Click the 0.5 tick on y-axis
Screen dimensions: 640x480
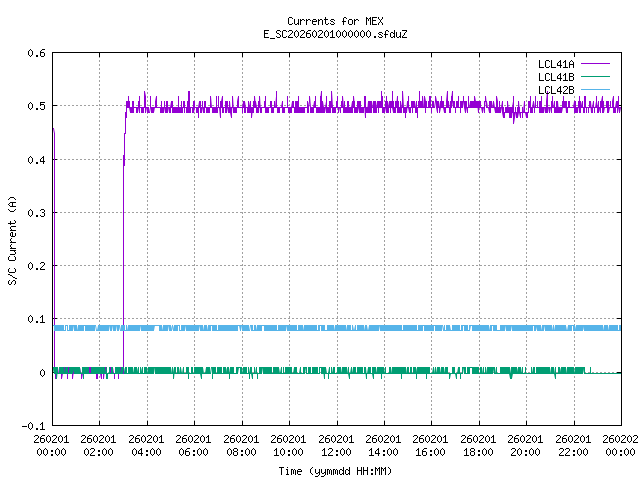point(35,106)
